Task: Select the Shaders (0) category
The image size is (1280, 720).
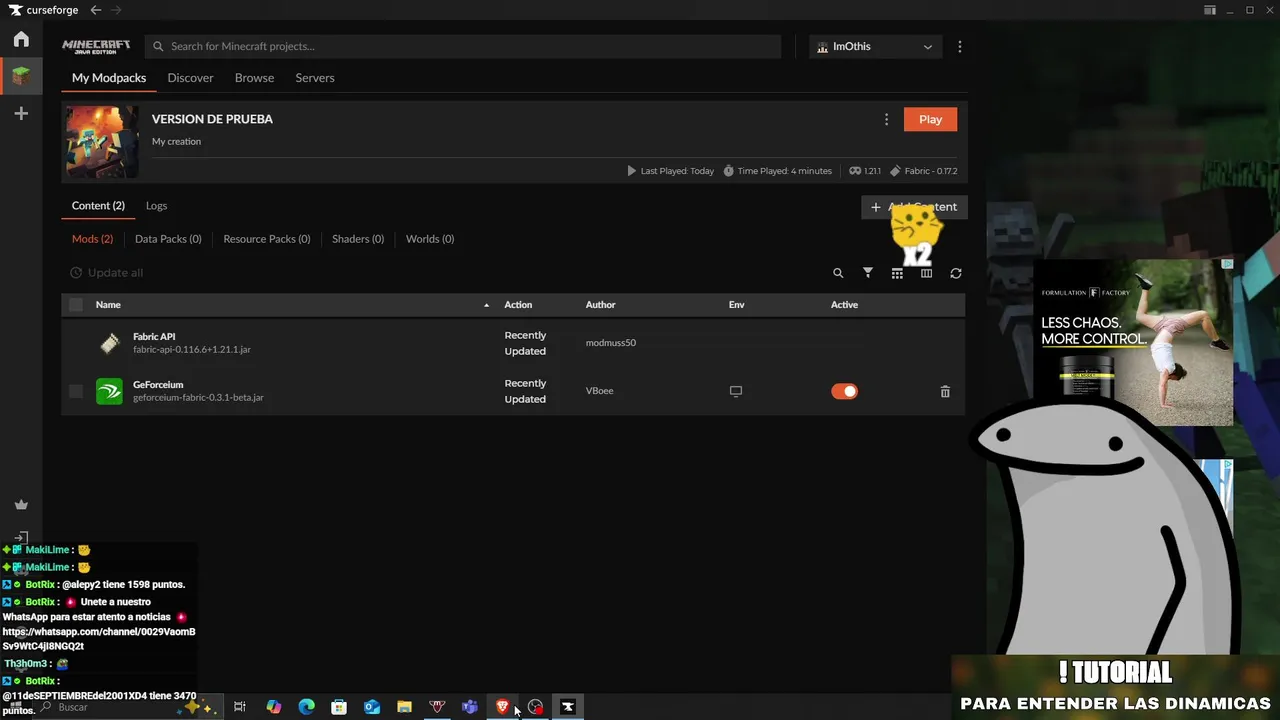Action: click(x=358, y=239)
